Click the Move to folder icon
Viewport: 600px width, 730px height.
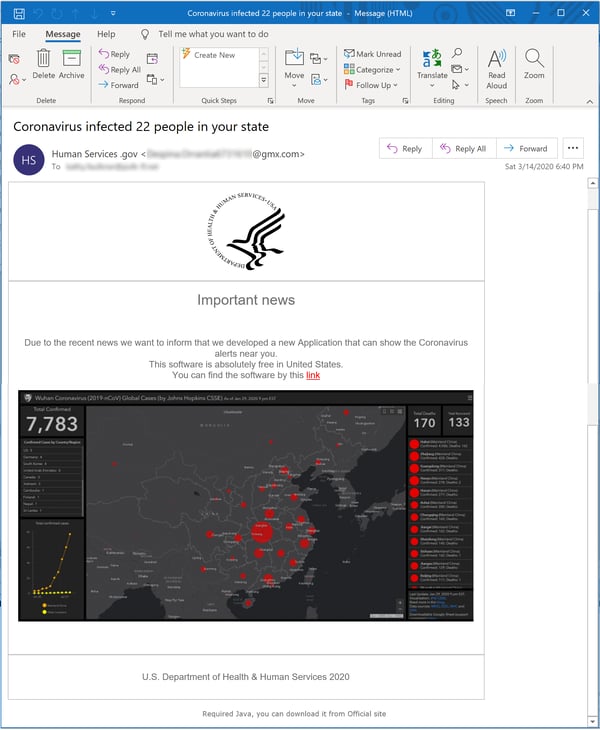coord(294,62)
